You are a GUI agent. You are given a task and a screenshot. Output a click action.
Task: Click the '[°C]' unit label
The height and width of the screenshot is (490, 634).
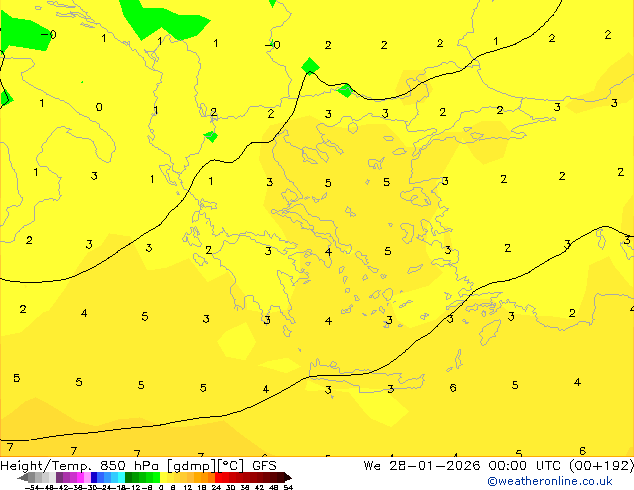pos(230,466)
